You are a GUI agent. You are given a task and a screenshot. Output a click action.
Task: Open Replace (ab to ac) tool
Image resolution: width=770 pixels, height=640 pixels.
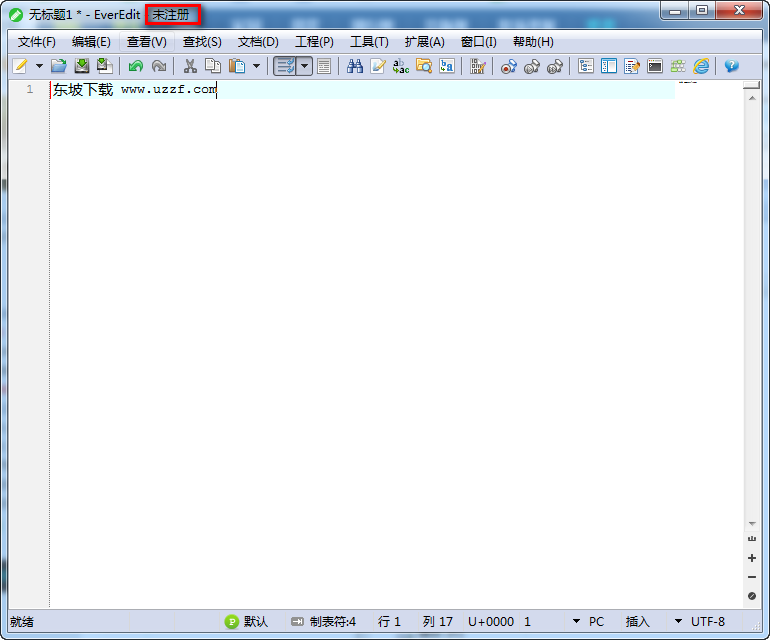401,66
